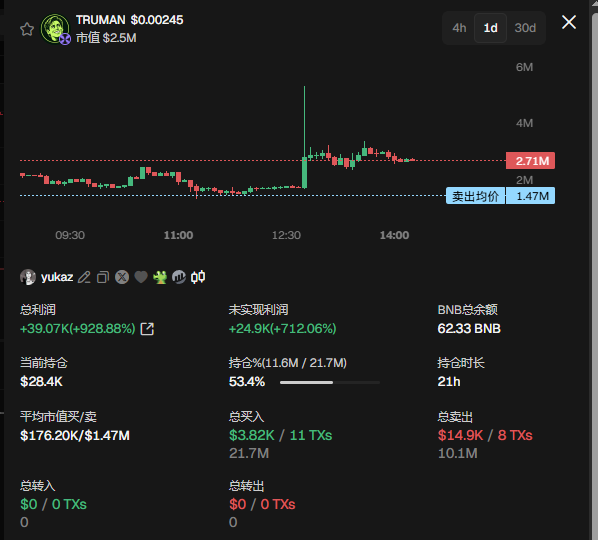598x540 pixels.
Task: Click total transfer out $0 / 0 TXs
Action: (x=262, y=505)
